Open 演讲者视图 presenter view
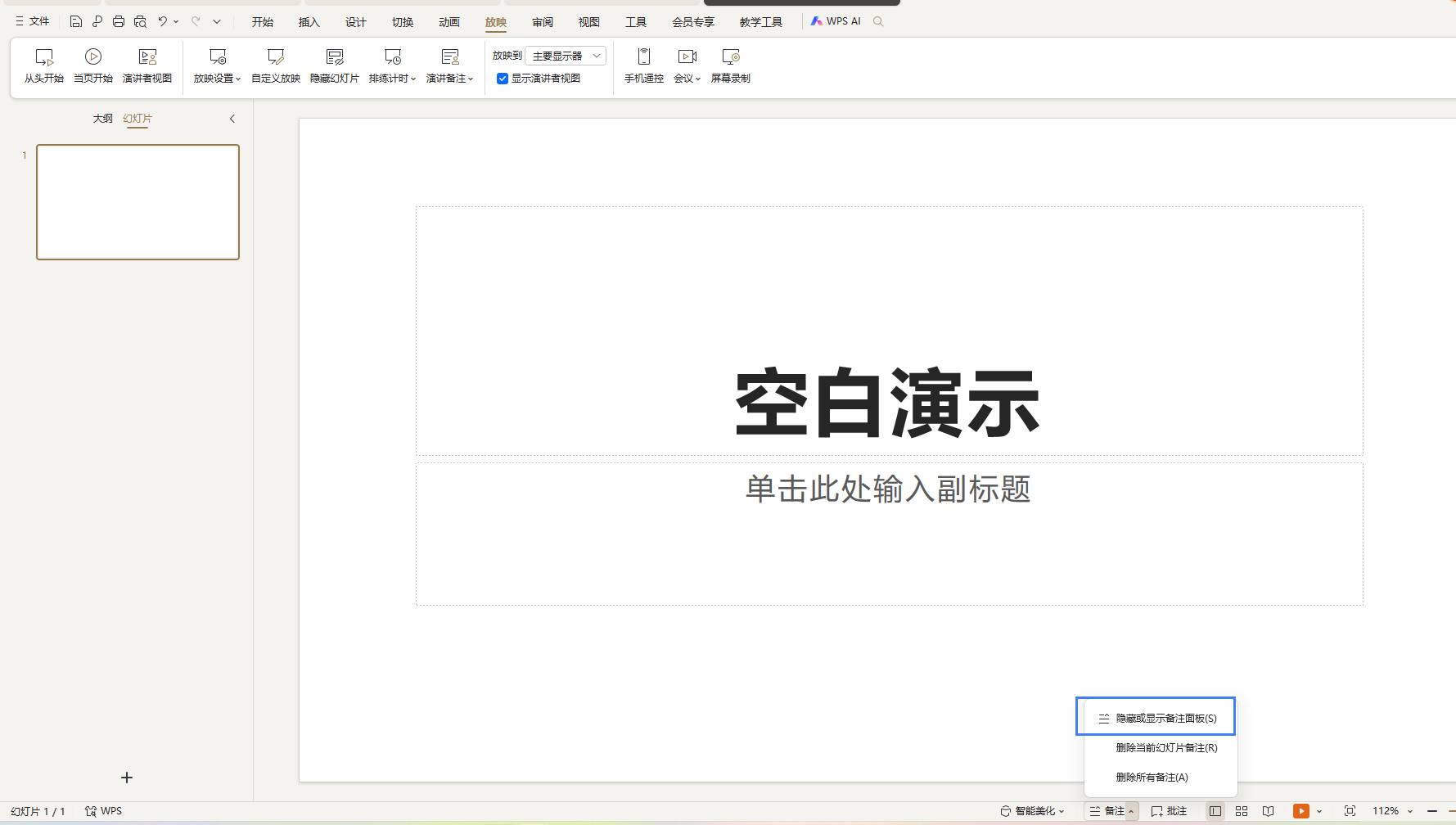1456x825 pixels. click(x=147, y=57)
